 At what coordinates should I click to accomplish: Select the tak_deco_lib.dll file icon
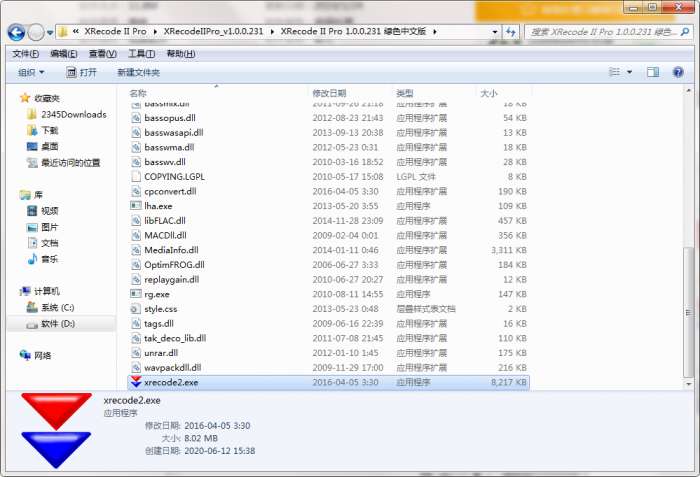click(136, 338)
